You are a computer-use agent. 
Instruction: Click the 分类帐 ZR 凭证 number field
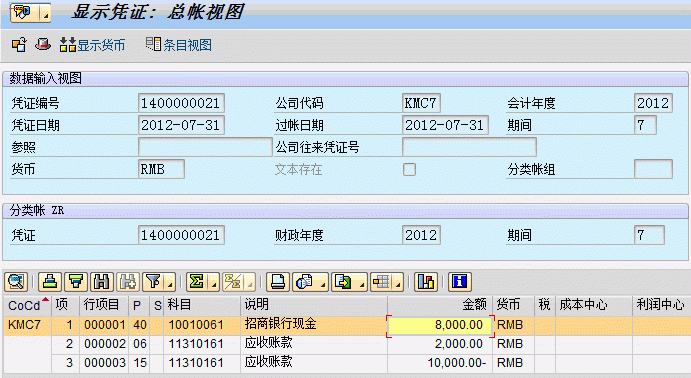[181, 235]
